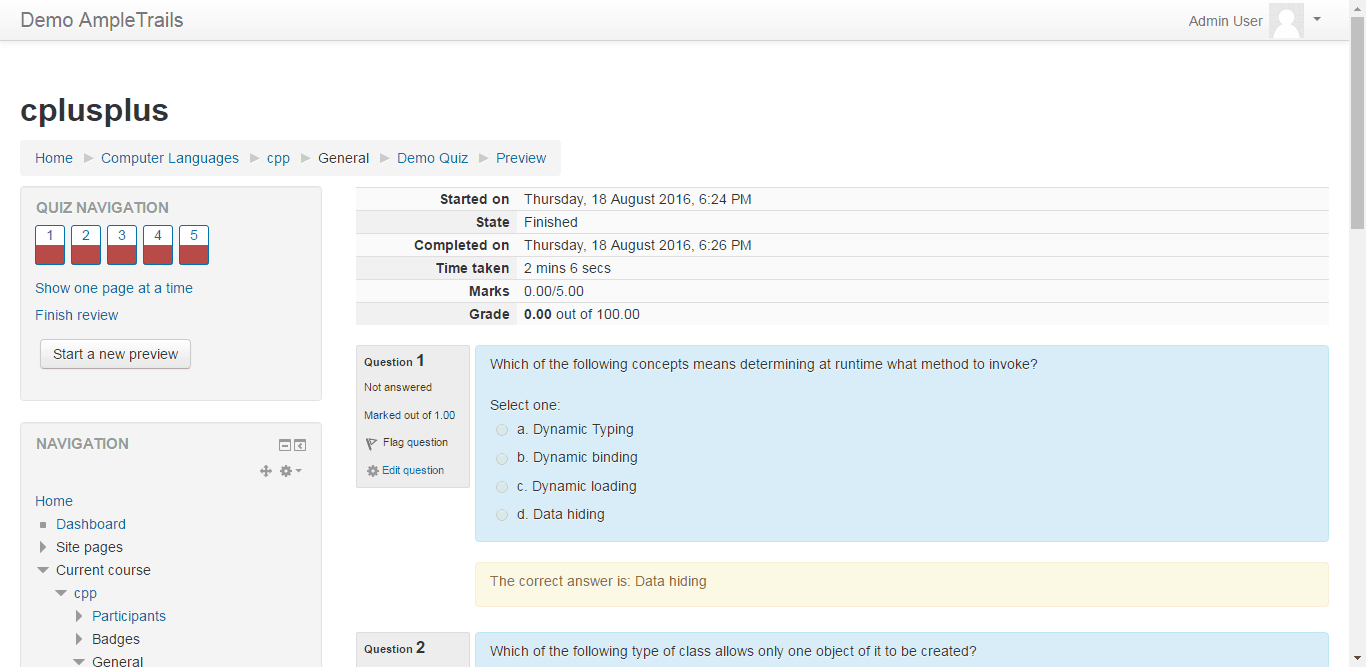Select option b. Dynamic binding
1366x667 pixels.
click(x=502, y=458)
